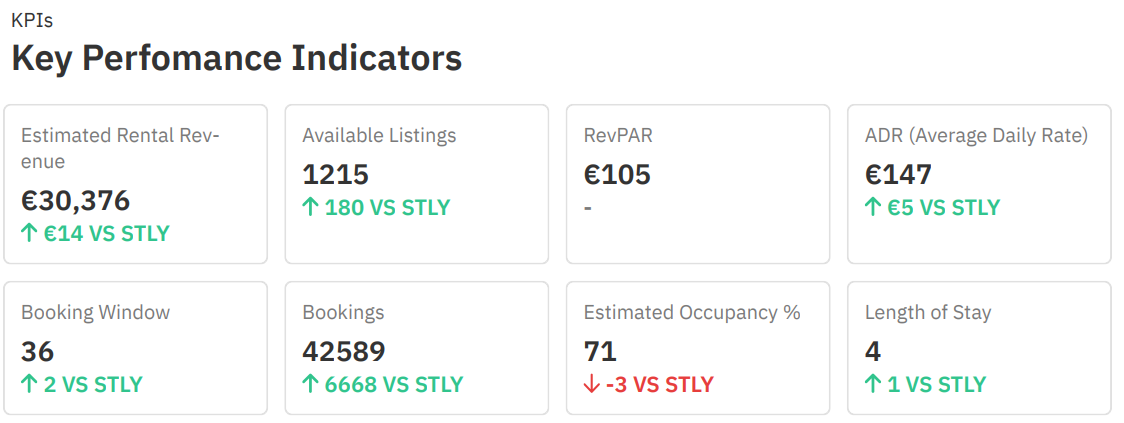Click up arrow beside 180 VS STLY
The height and width of the screenshot is (423, 1124).
311,208
